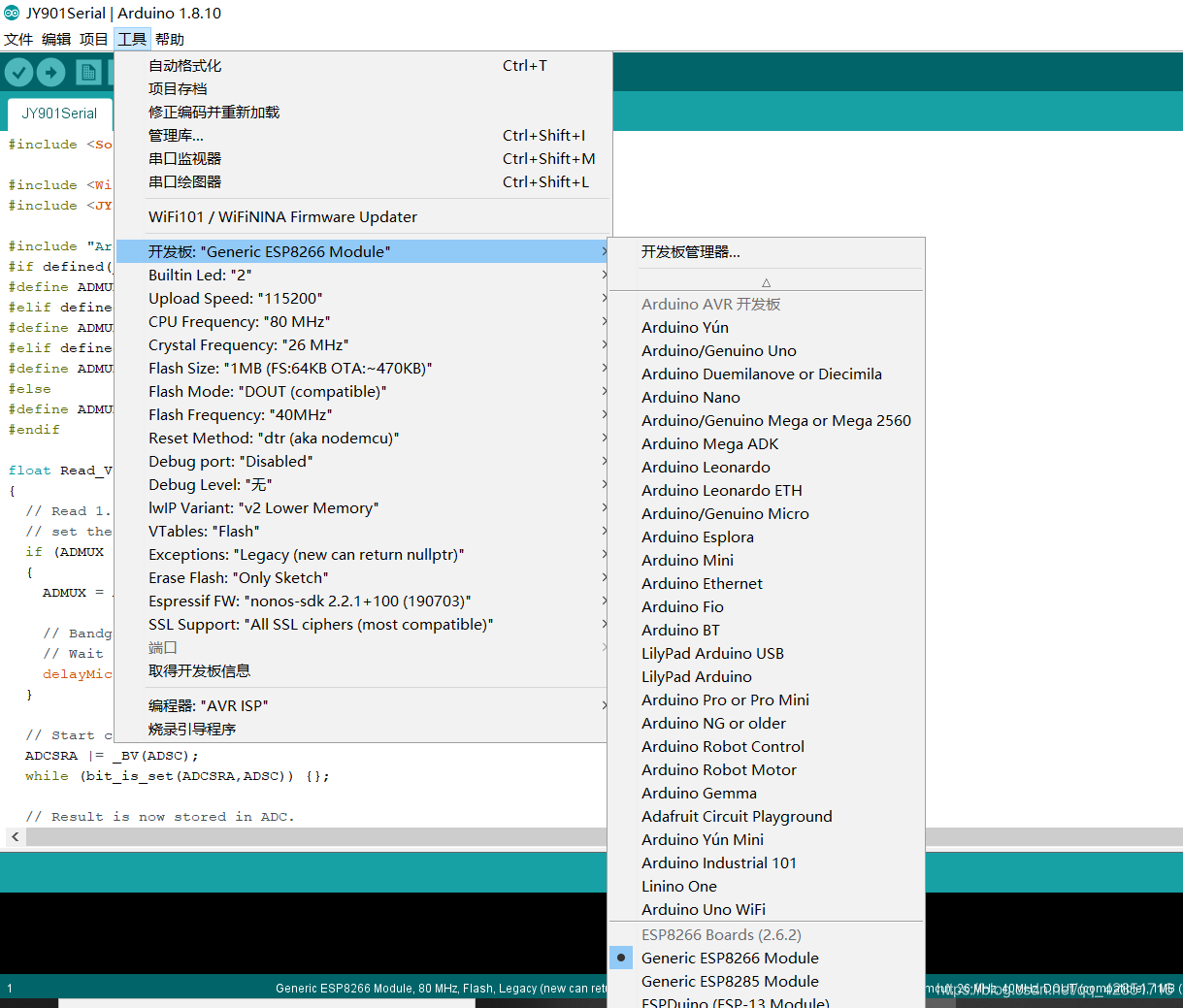Select Arduino Uno WiFi board

766,909
